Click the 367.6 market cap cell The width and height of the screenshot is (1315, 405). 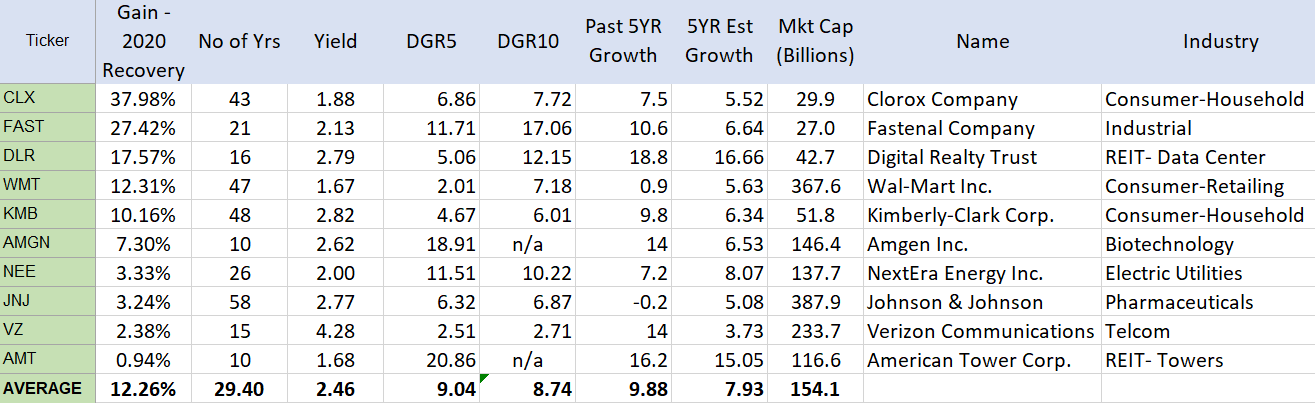point(816,186)
